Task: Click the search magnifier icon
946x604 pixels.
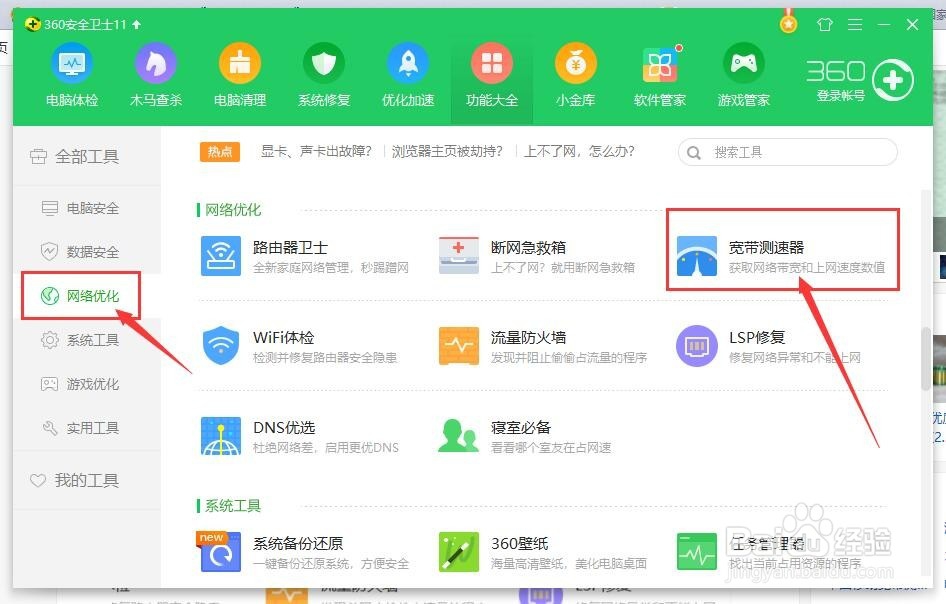Action: point(694,153)
